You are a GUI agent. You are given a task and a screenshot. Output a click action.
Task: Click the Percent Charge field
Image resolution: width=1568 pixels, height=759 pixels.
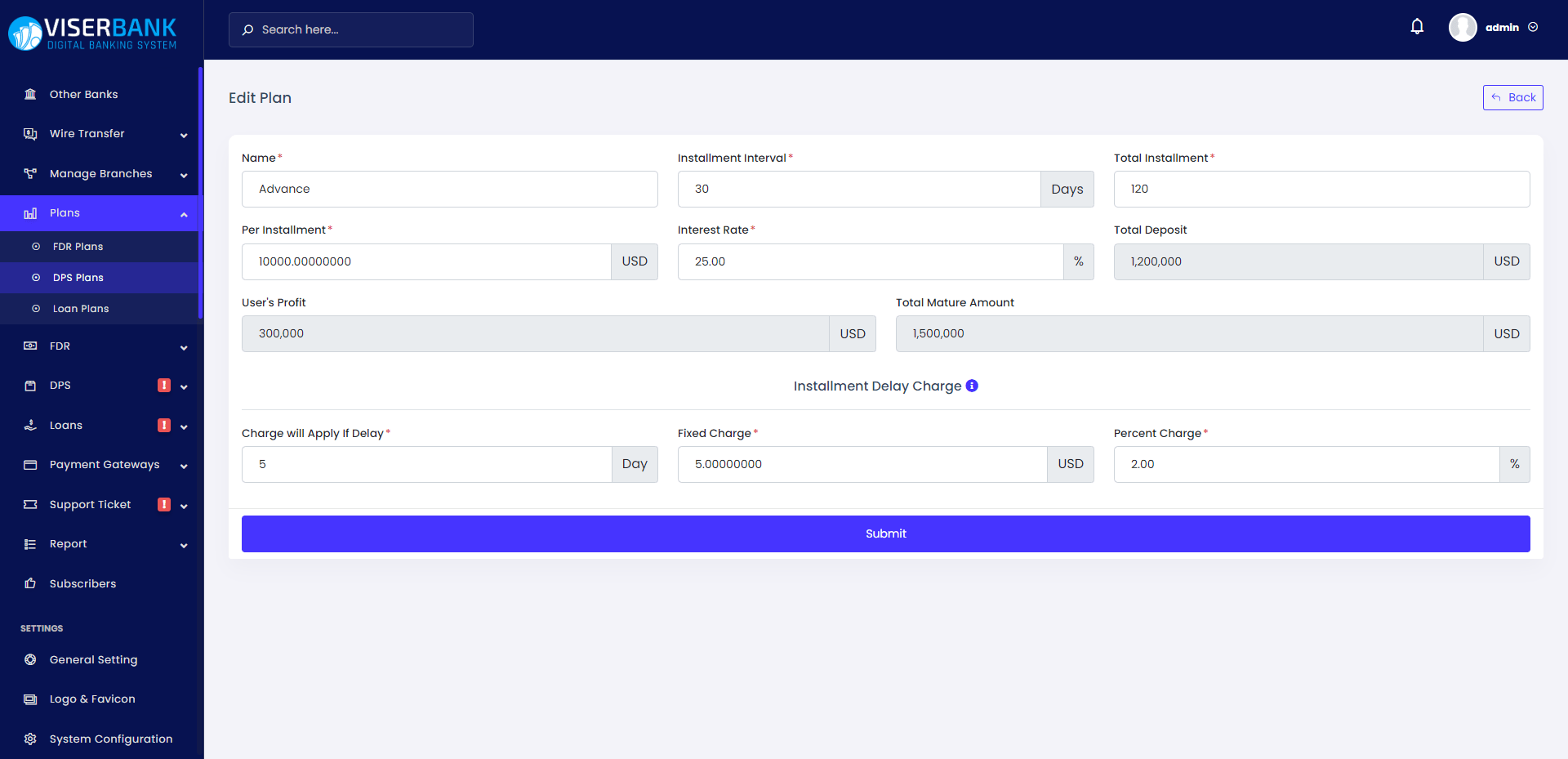click(1307, 464)
